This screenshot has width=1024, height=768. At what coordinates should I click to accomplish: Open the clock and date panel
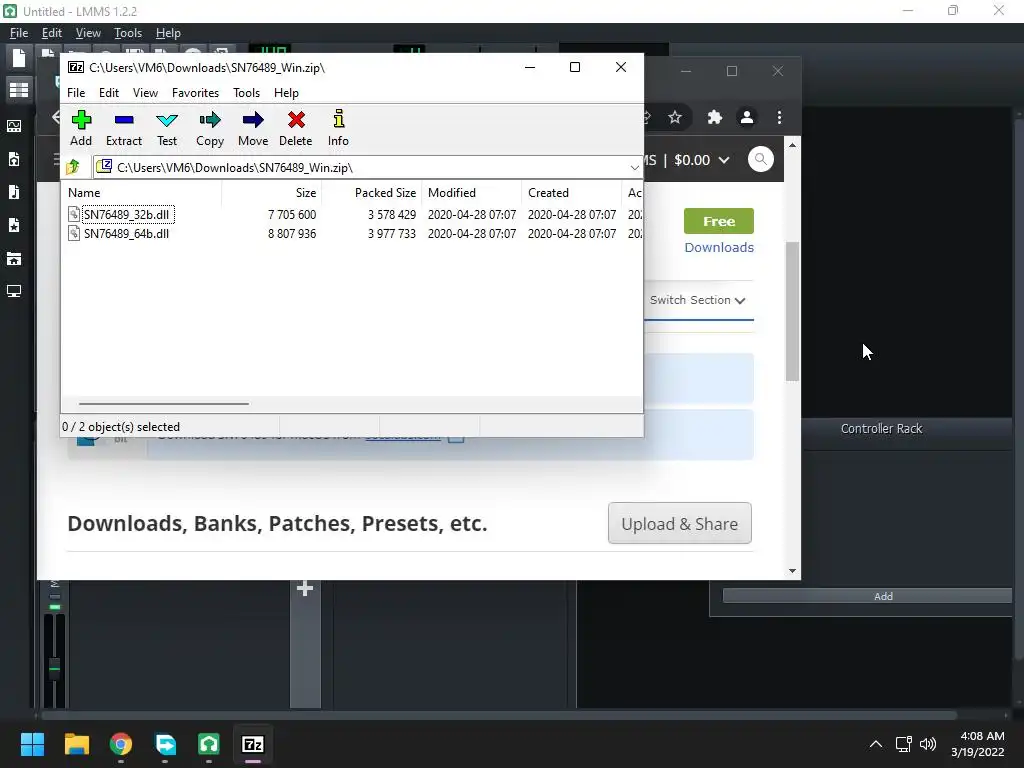point(977,744)
